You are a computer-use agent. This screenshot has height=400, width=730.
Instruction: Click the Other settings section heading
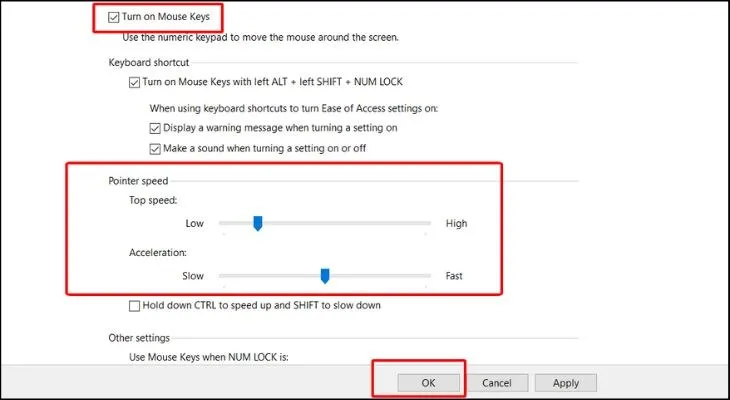point(139,338)
